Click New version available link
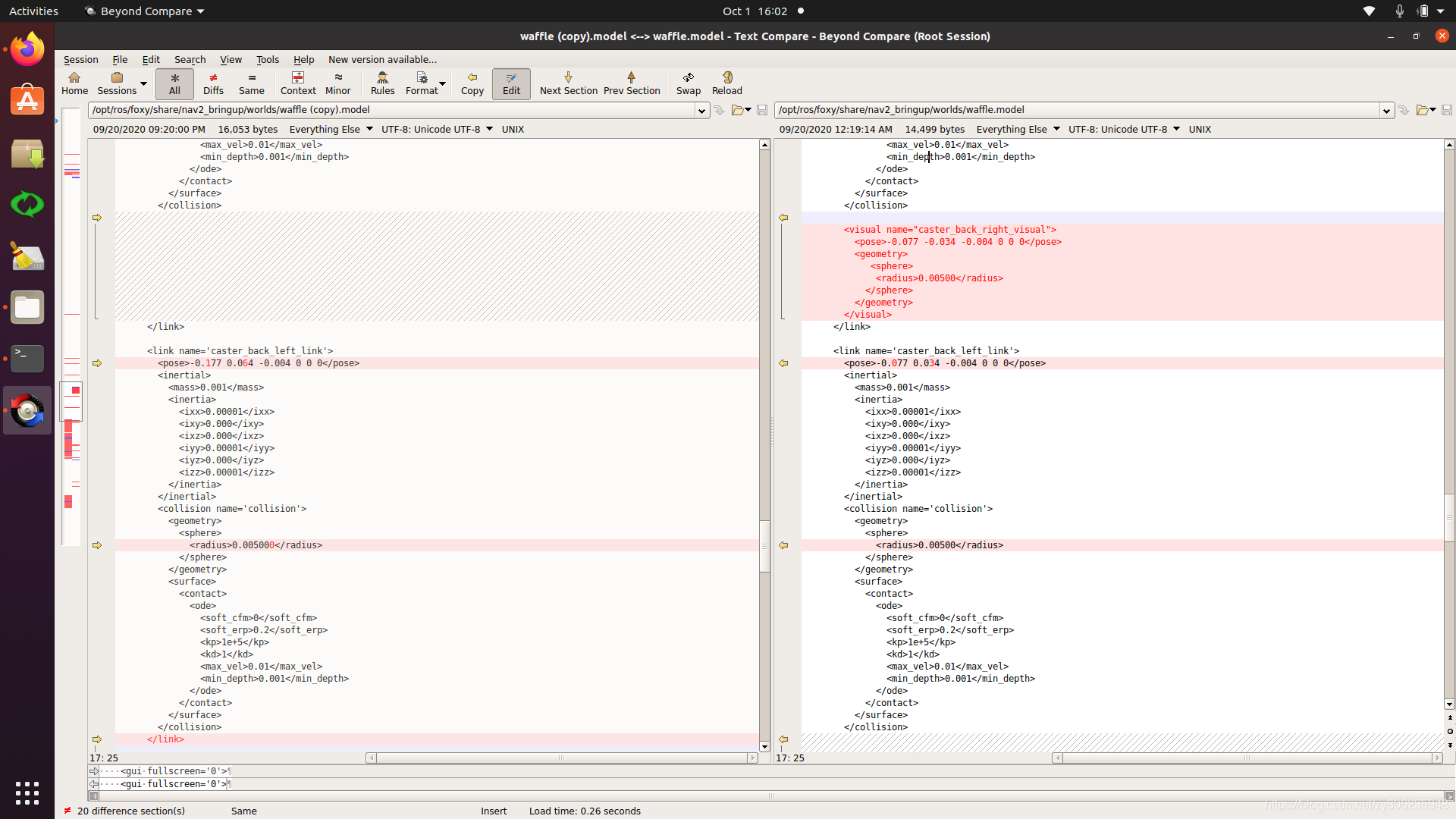The image size is (1456, 819). point(382,59)
